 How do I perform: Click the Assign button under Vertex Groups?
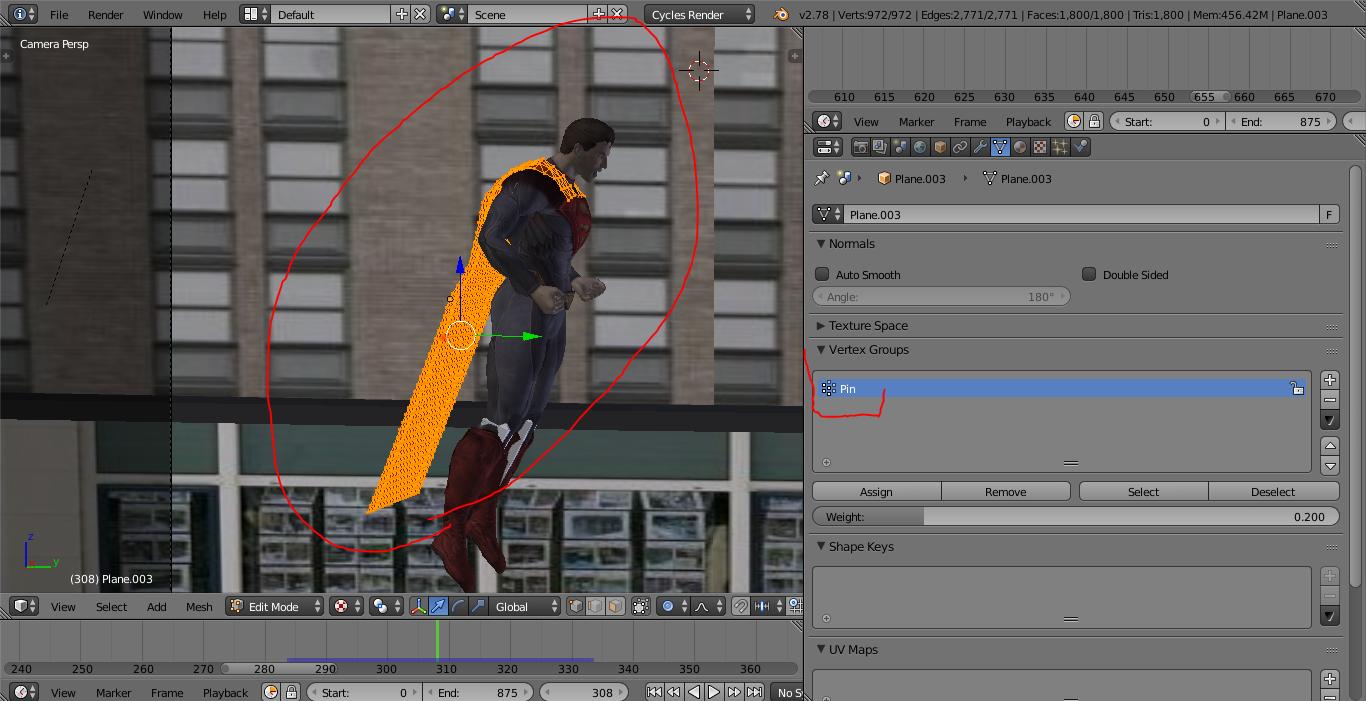pos(875,491)
